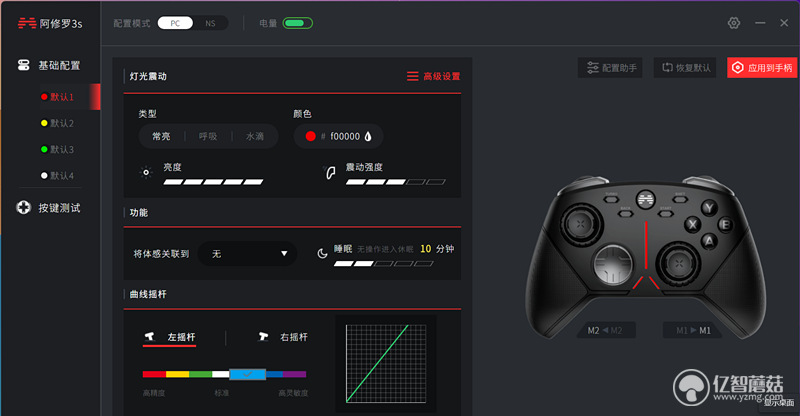Select 呼吸 light type
800x416 pixels.
(x=208, y=136)
